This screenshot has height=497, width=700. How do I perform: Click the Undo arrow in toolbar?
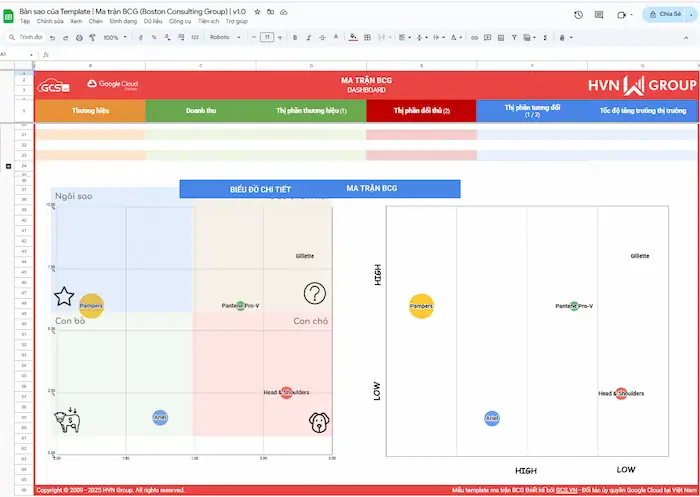tap(52, 37)
